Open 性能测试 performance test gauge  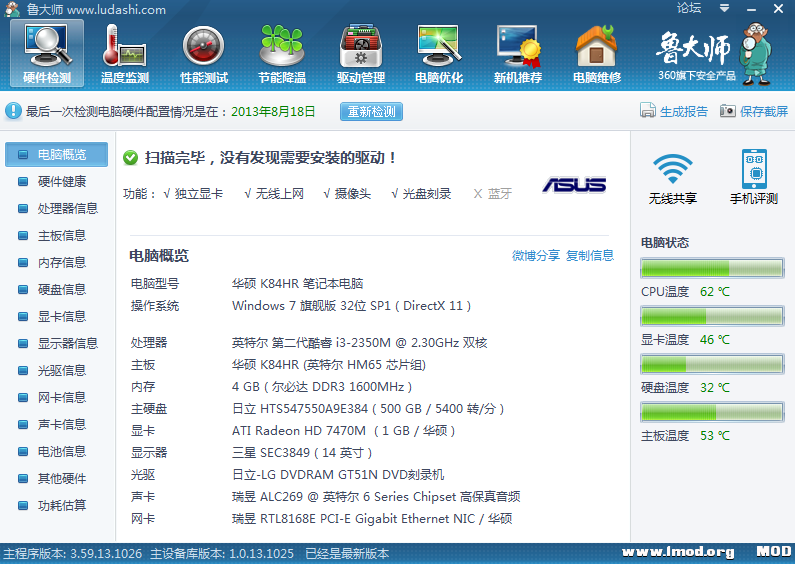tap(204, 53)
